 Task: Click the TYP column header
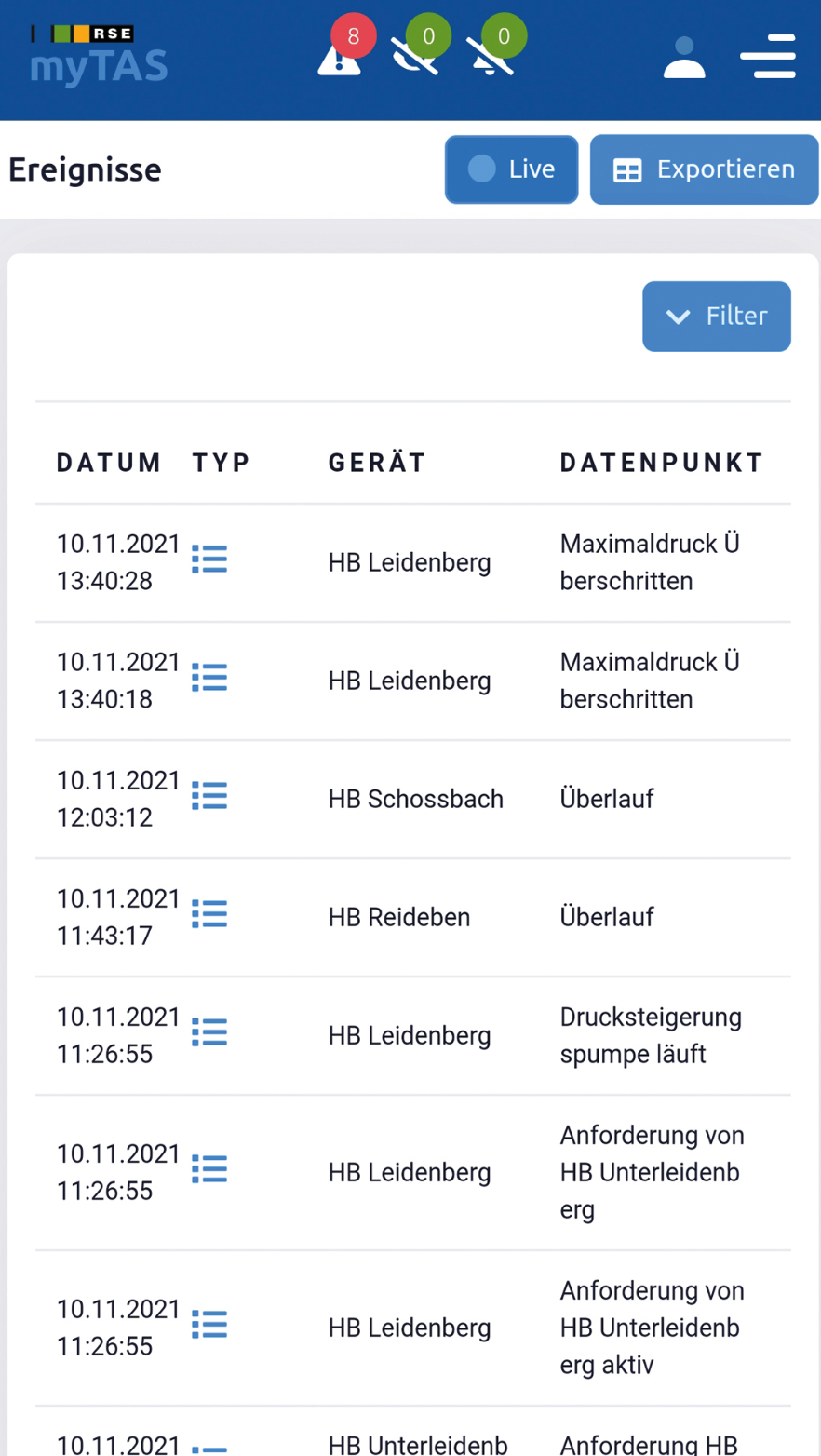pos(222,463)
